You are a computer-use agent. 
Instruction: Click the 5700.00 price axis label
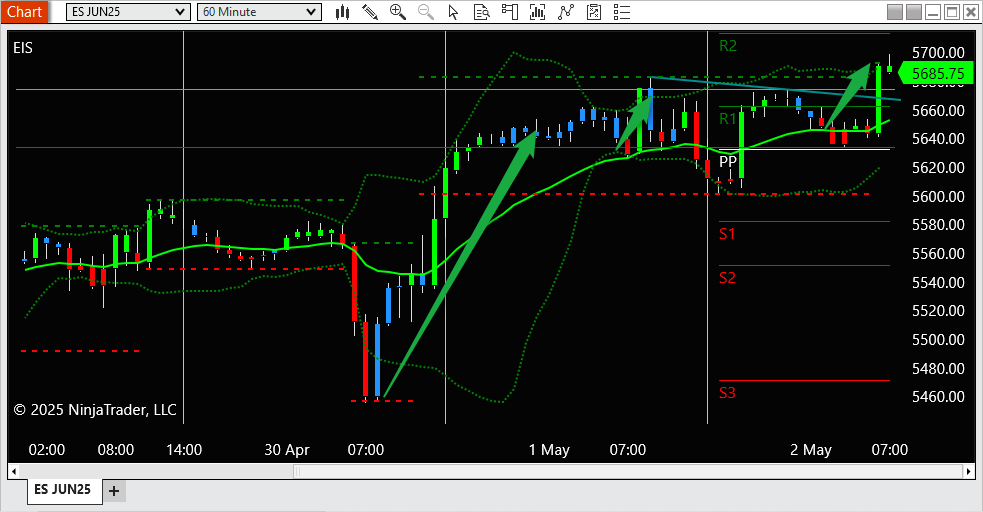[x=938, y=53]
